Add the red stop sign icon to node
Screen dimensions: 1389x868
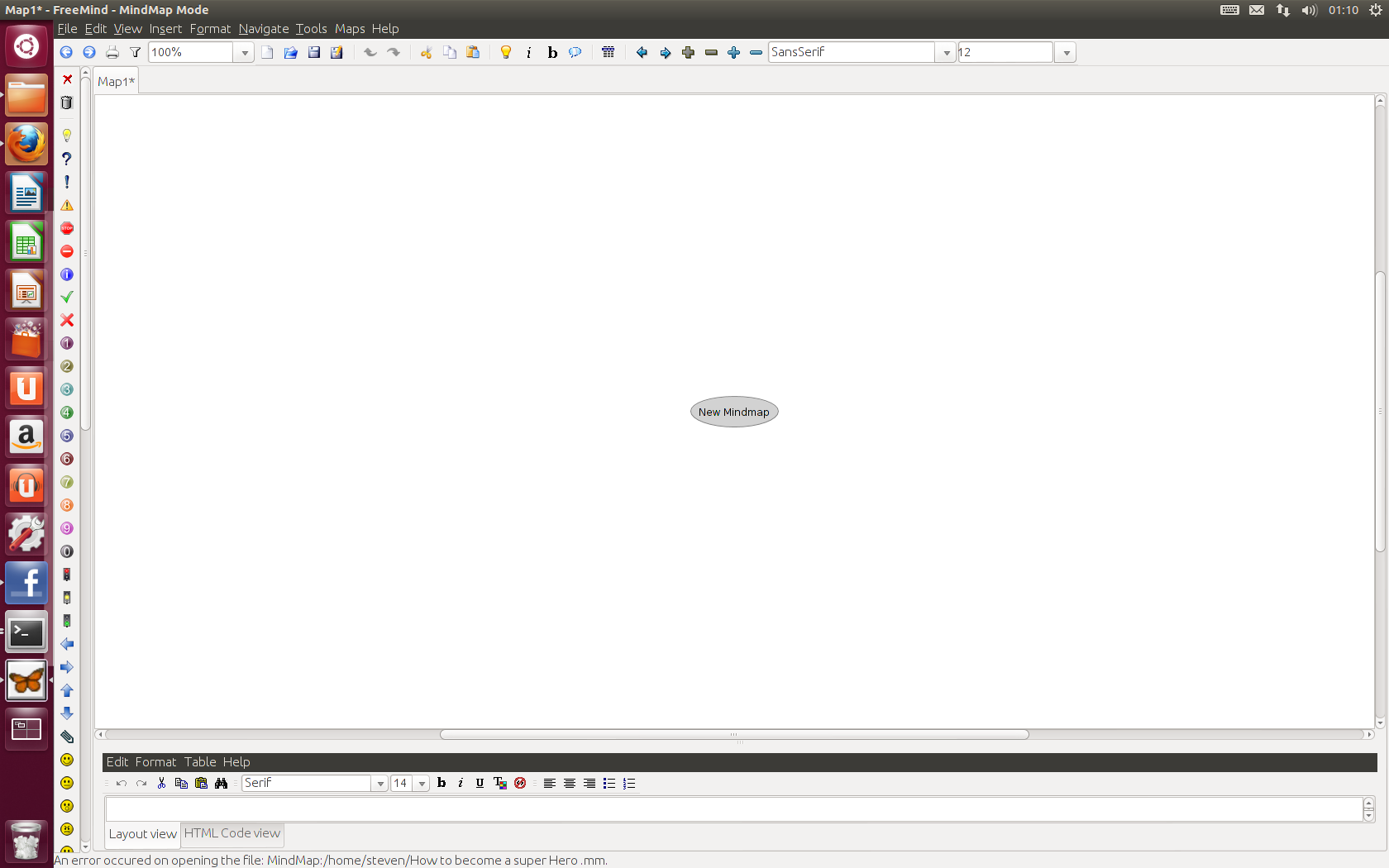coord(67,228)
